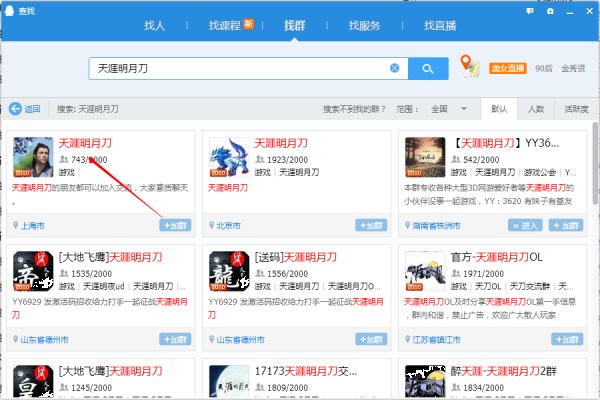Open the feedback chat bubble icon

[x=530, y=11]
